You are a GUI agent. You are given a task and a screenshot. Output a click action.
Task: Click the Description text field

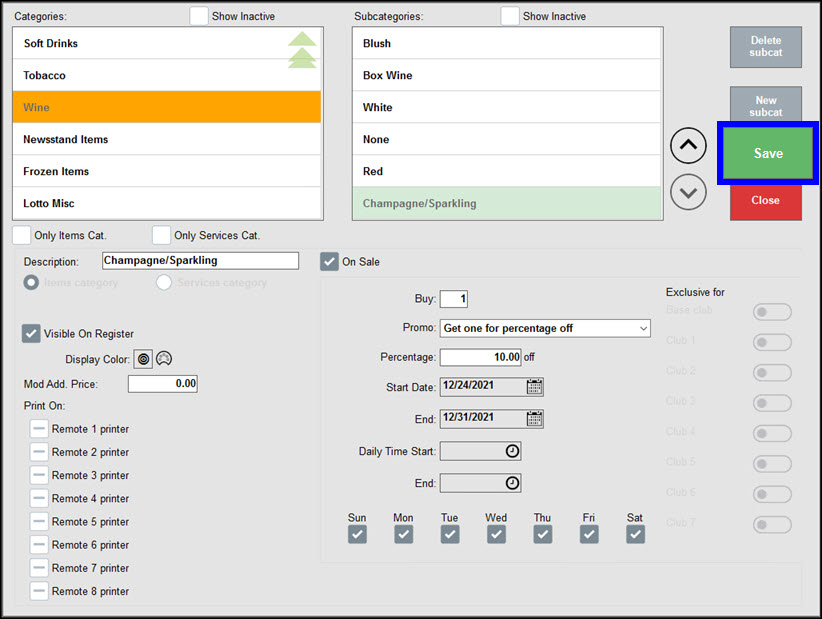point(200,260)
